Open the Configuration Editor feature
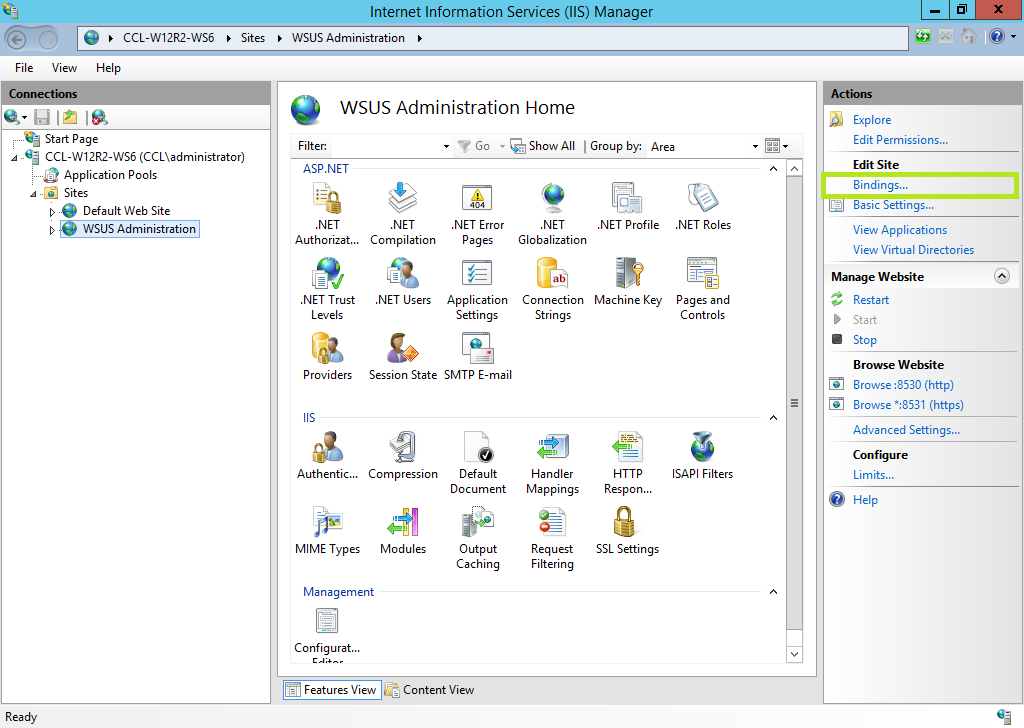The width and height of the screenshot is (1024, 728). click(x=327, y=635)
